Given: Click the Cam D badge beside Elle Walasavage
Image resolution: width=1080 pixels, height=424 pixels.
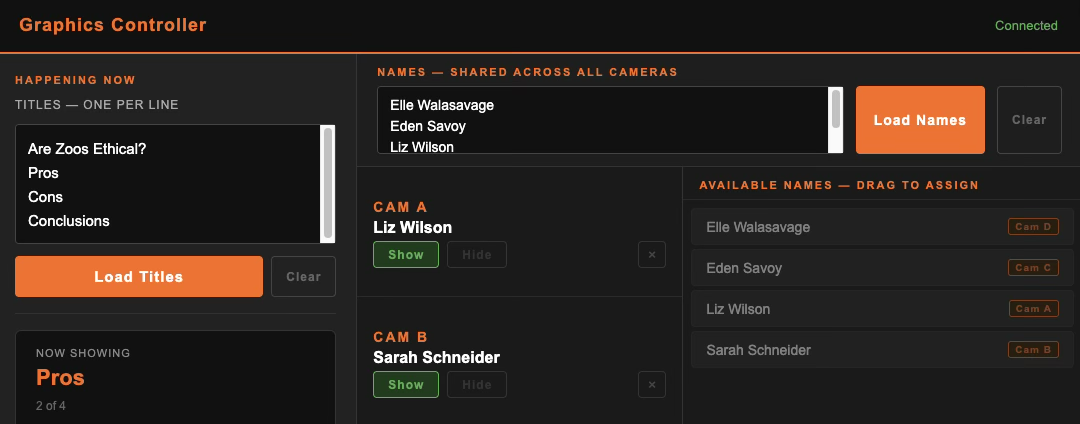Looking at the screenshot, I should click(1033, 227).
